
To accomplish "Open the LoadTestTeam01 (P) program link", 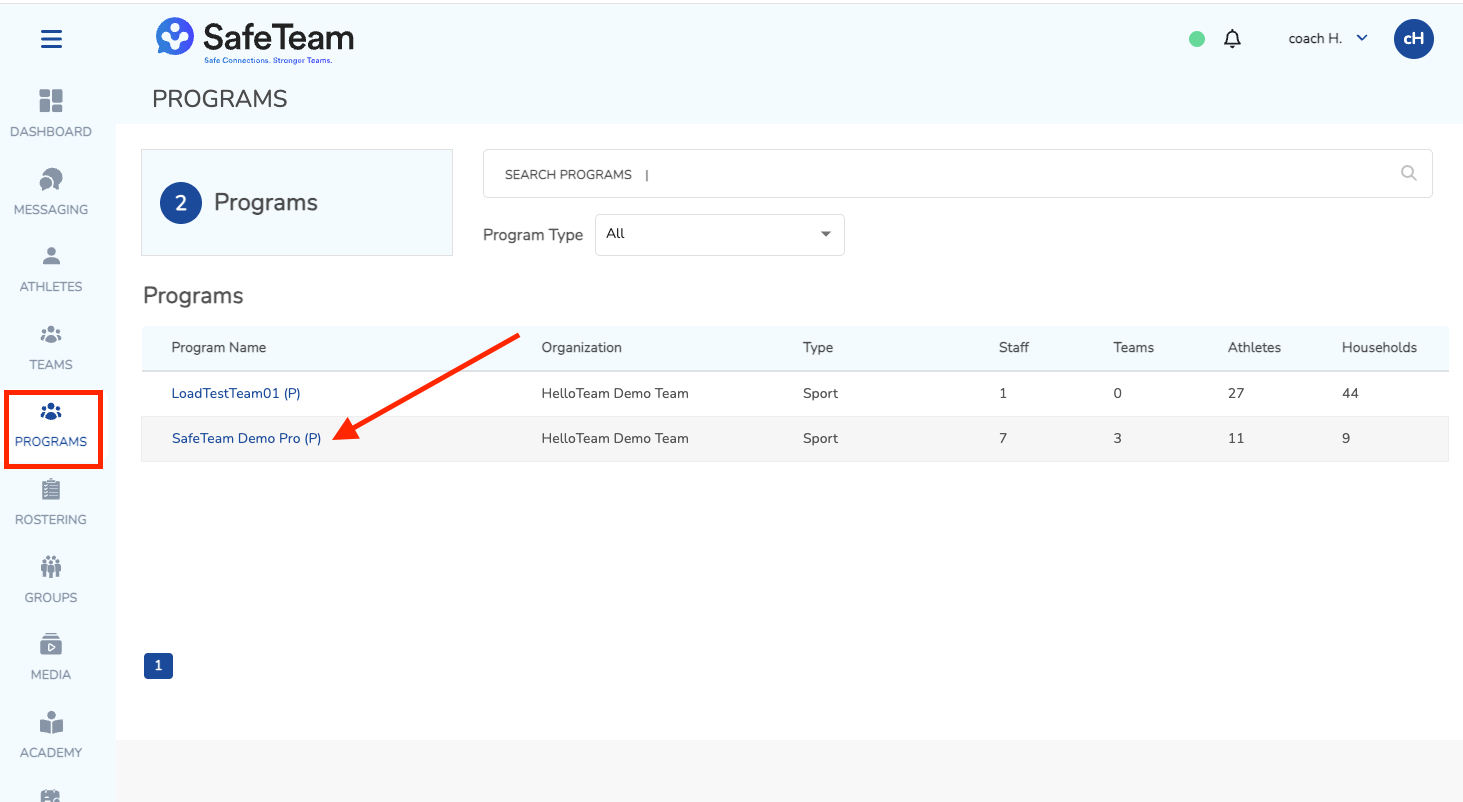I will 236,393.
